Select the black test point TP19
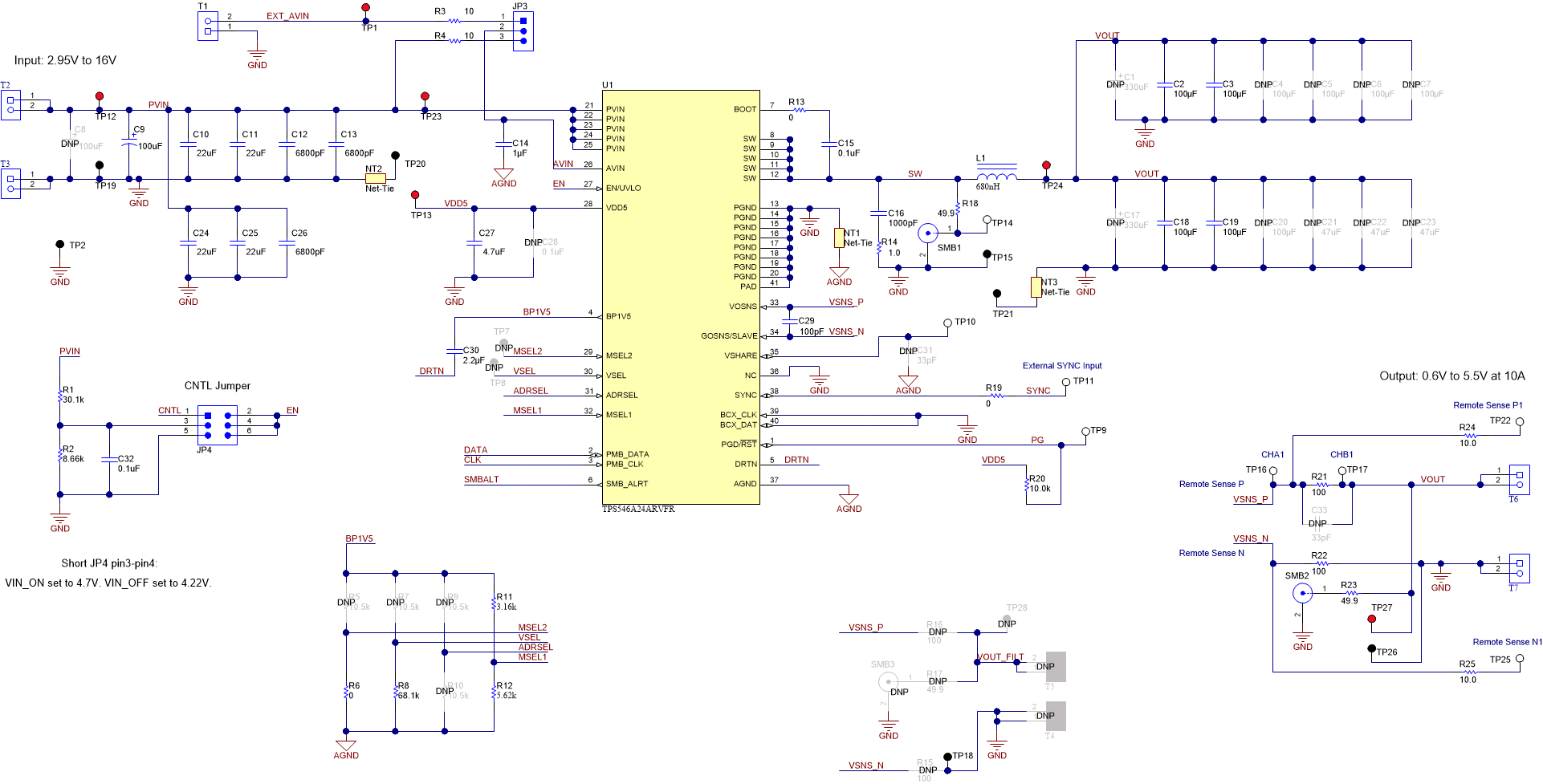The image size is (1543, 784). (99, 166)
